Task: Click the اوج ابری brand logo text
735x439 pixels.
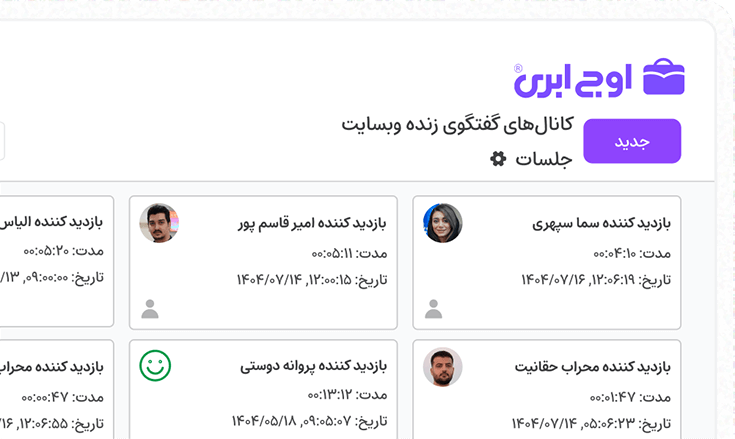Action: 573,81
